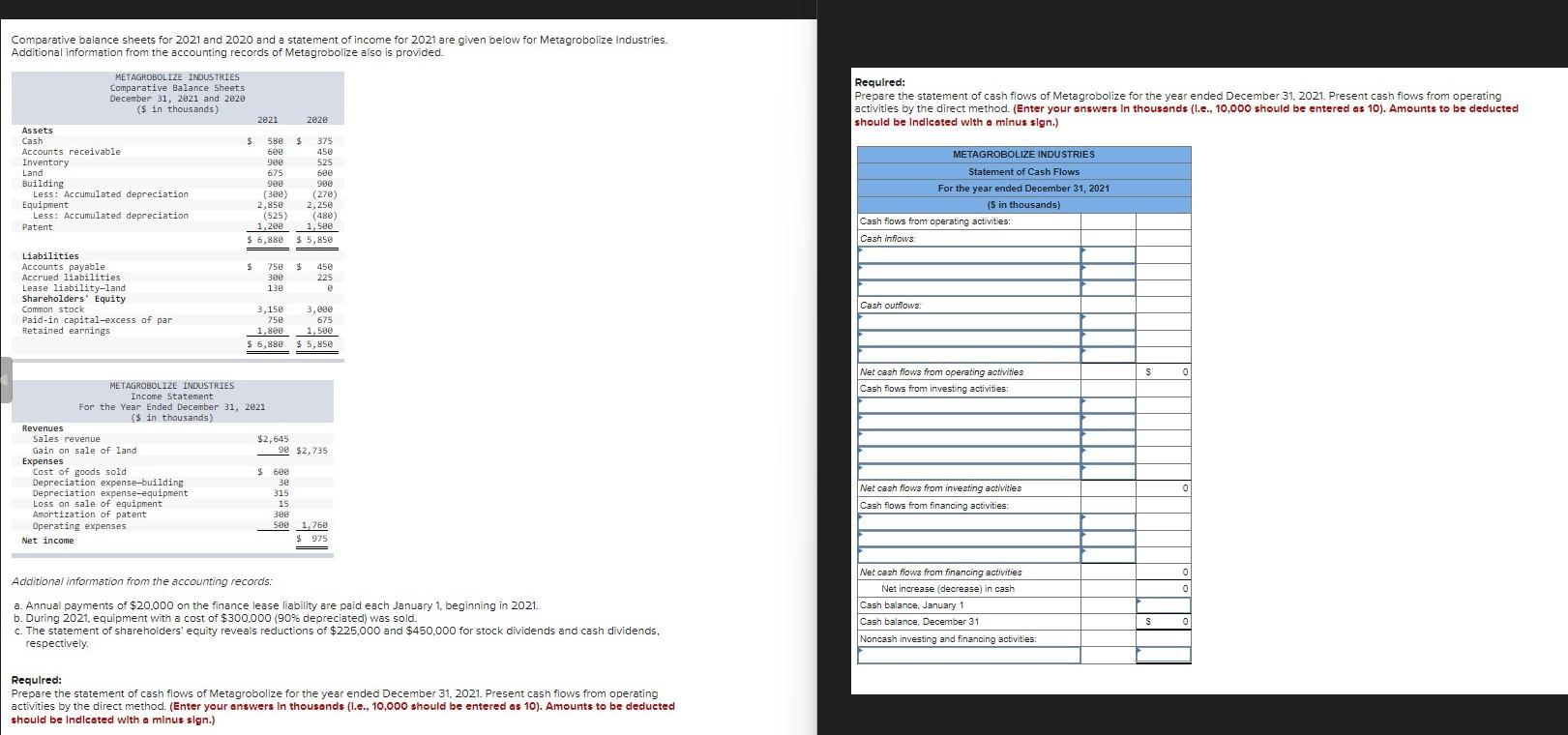Open first financing activities description dropdown
This screenshot has height=735, width=1568.
969,522
